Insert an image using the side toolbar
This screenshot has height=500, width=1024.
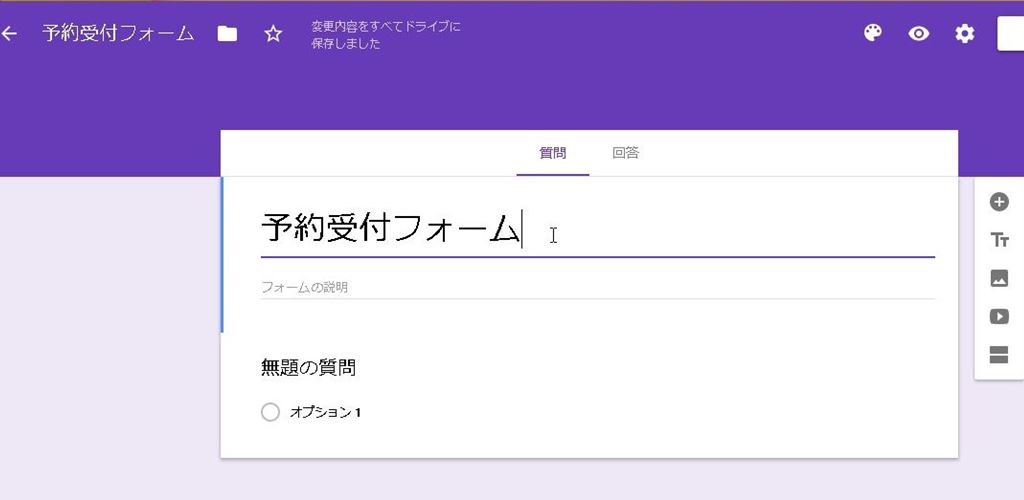[x=999, y=279]
